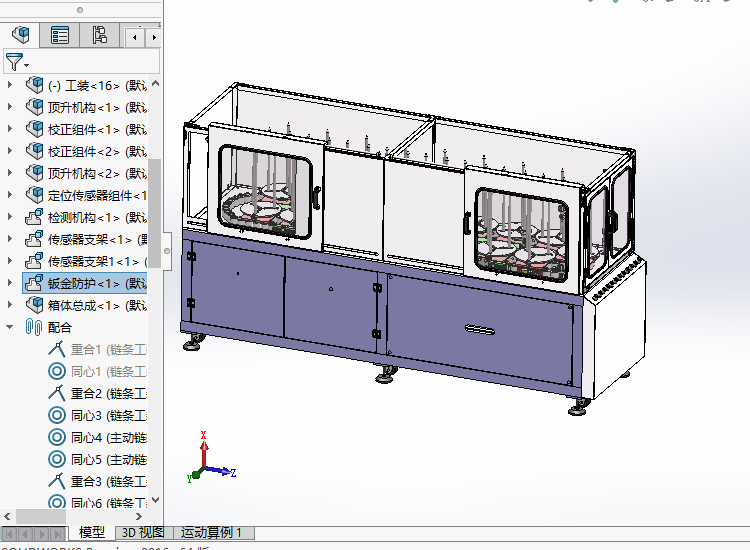
Task: Expand the 校正组件<1> node
Action: [x=10, y=129]
